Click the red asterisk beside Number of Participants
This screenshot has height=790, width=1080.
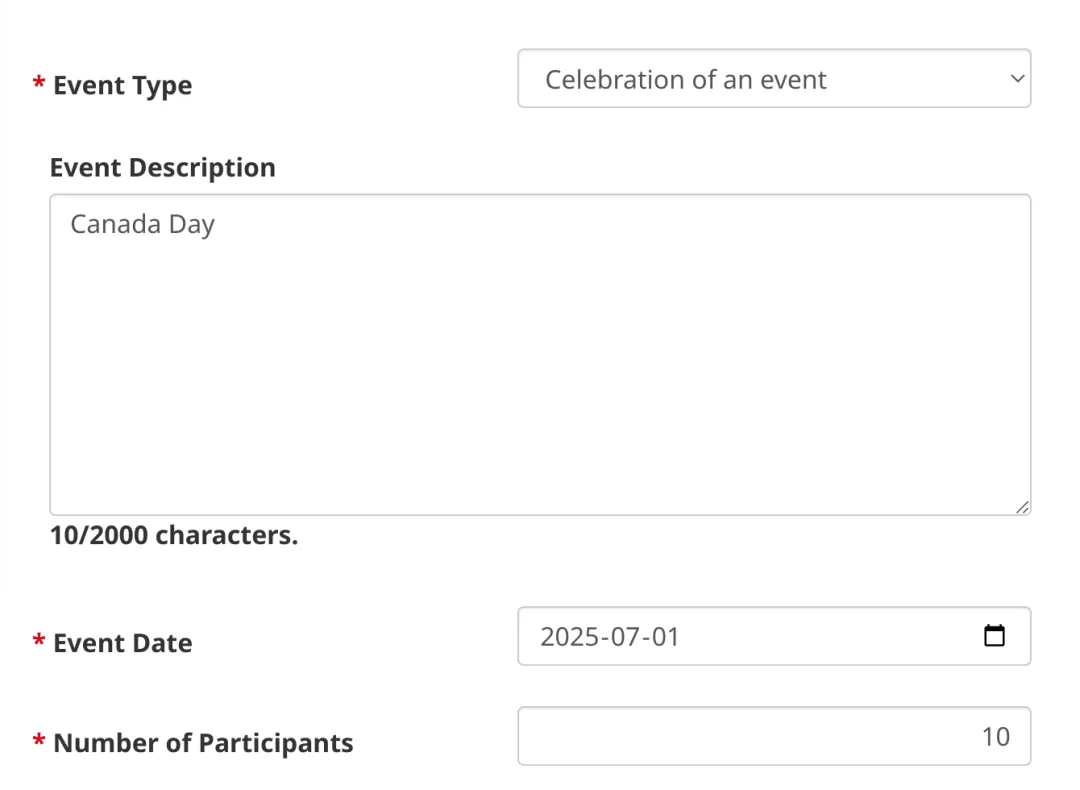[38, 740]
